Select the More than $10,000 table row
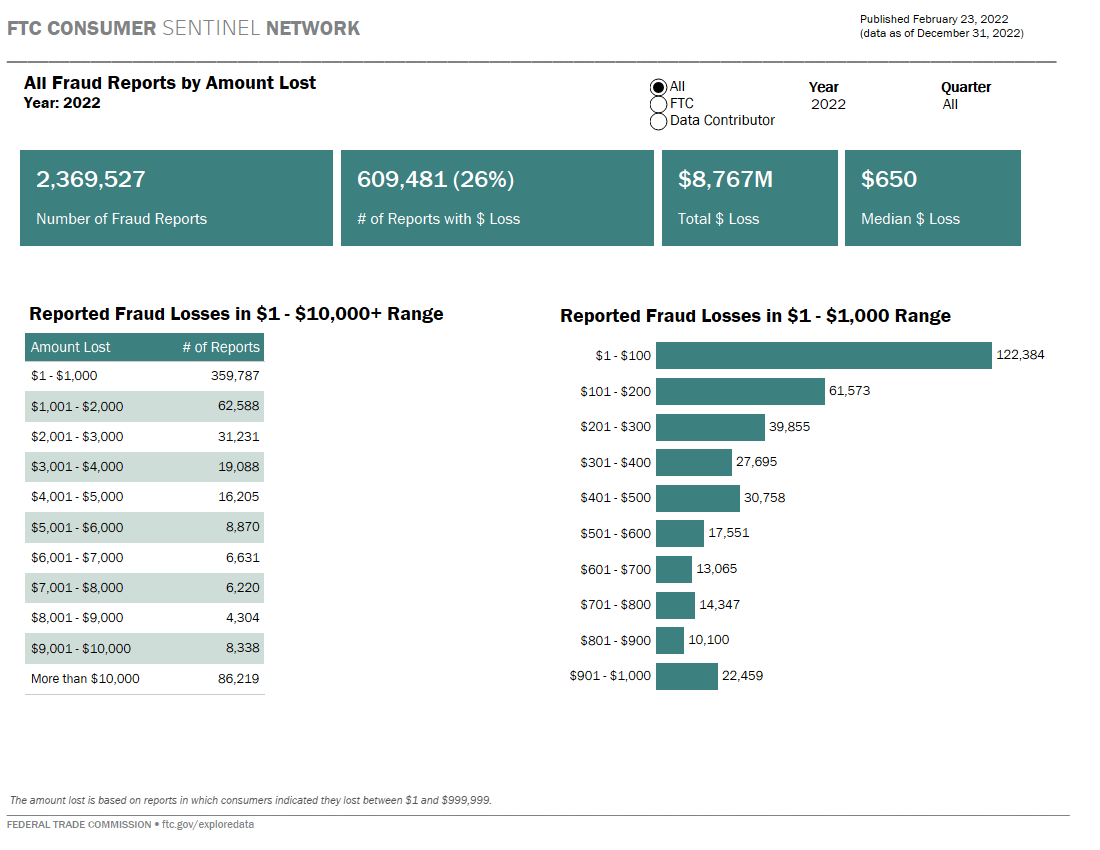The width and height of the screenshot is (1100, 850). click(143, 678)
